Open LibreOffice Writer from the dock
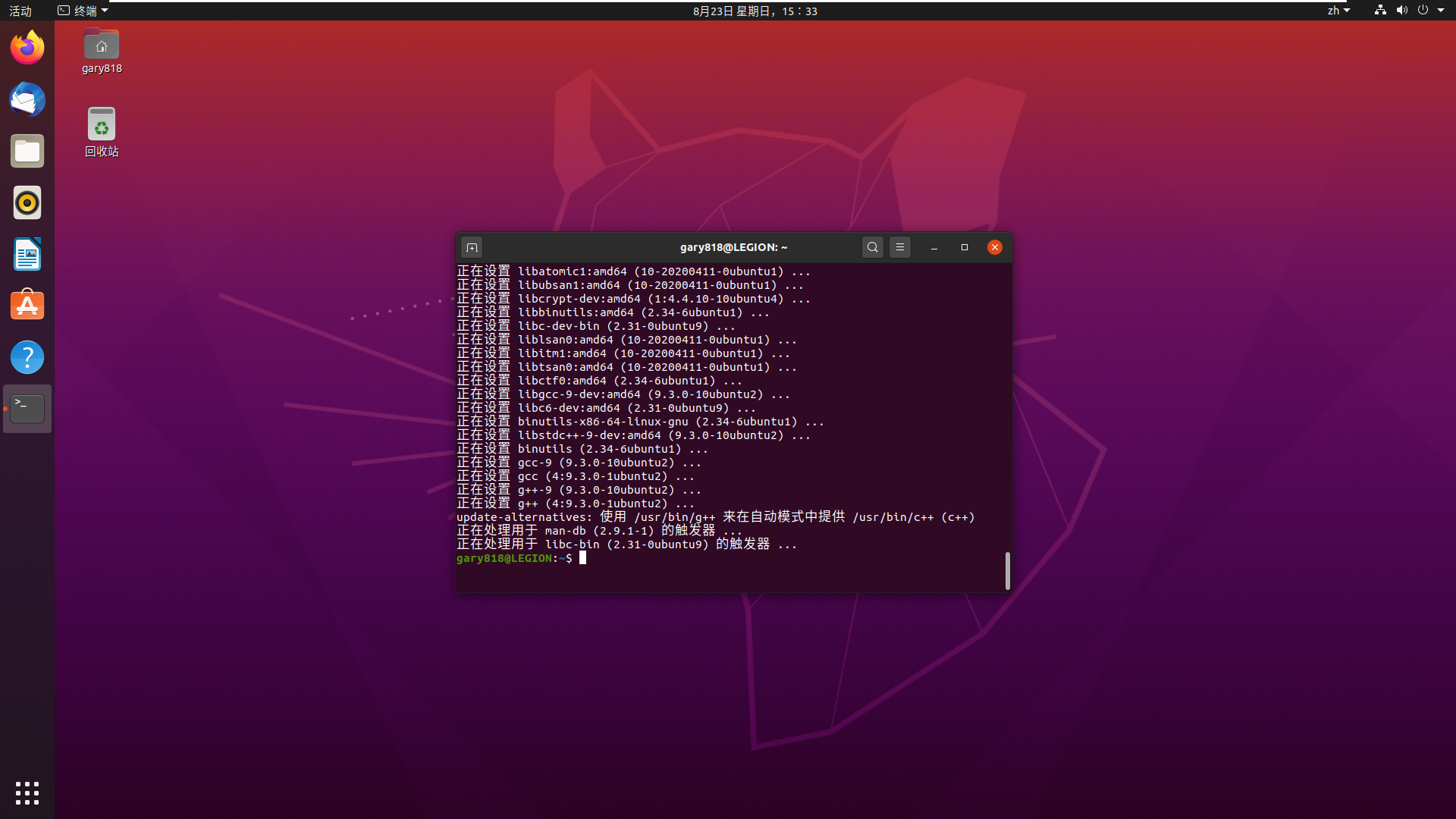The height and width of the screenshot is (819, 1456). click(27, 254)
